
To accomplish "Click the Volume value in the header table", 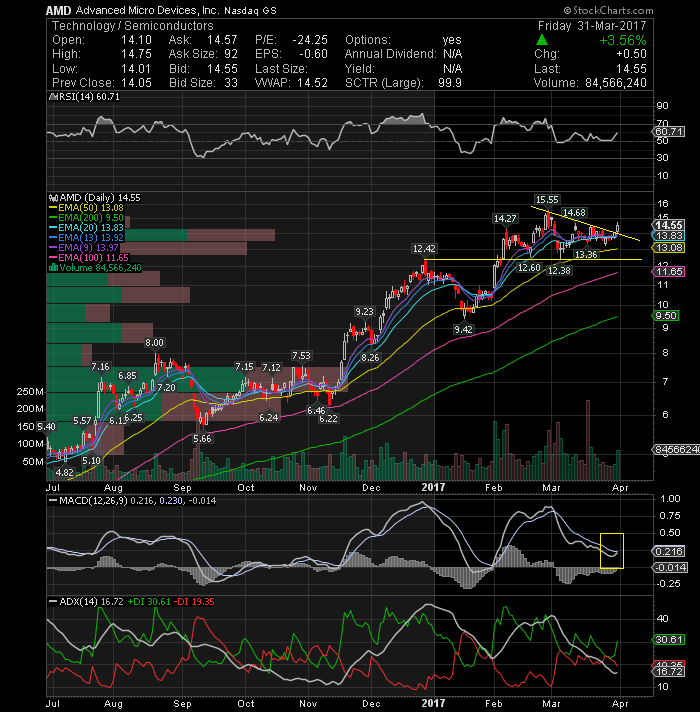I will pos(616,83).
